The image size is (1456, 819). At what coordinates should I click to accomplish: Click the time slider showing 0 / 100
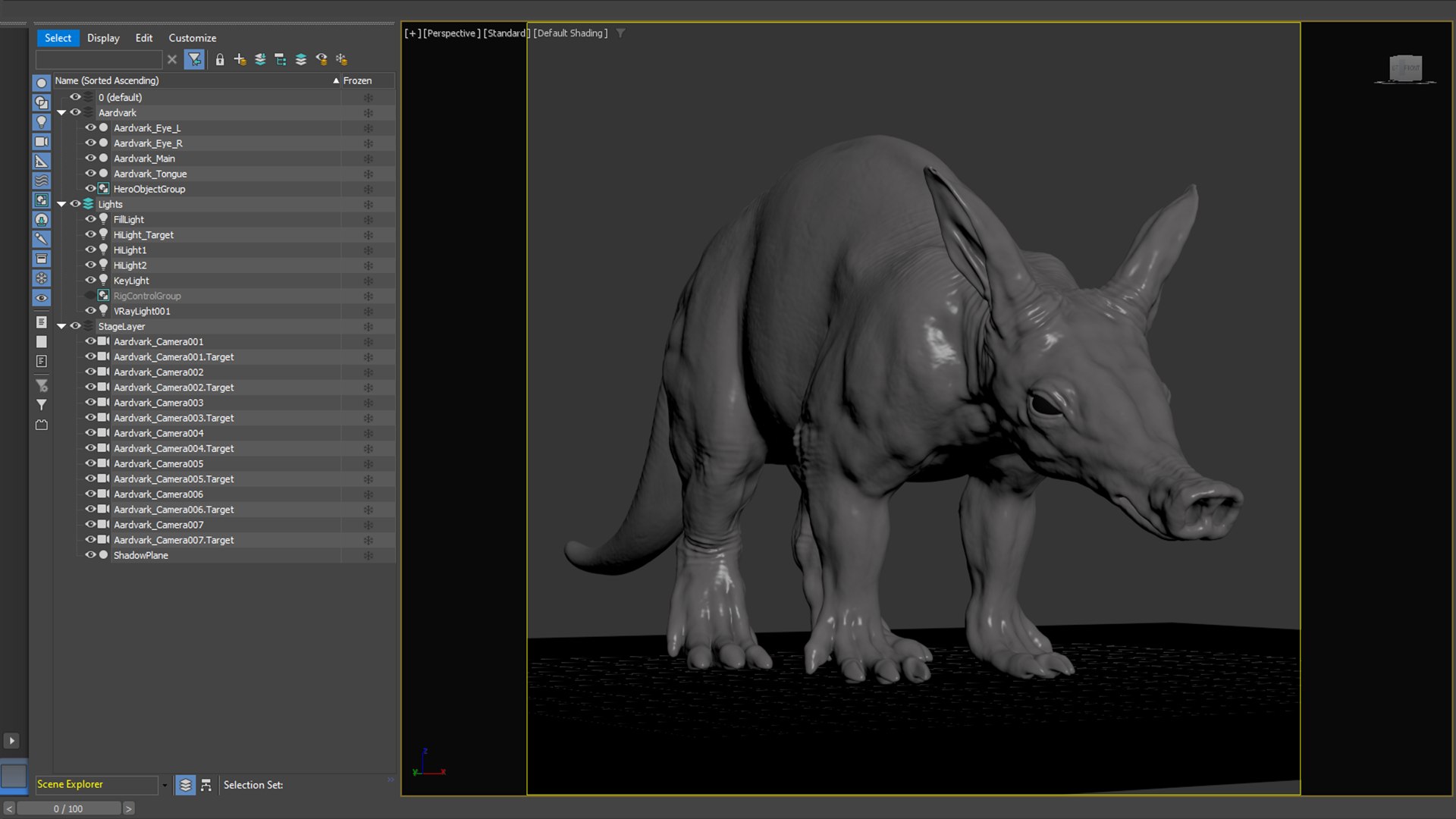coord(68,809)
